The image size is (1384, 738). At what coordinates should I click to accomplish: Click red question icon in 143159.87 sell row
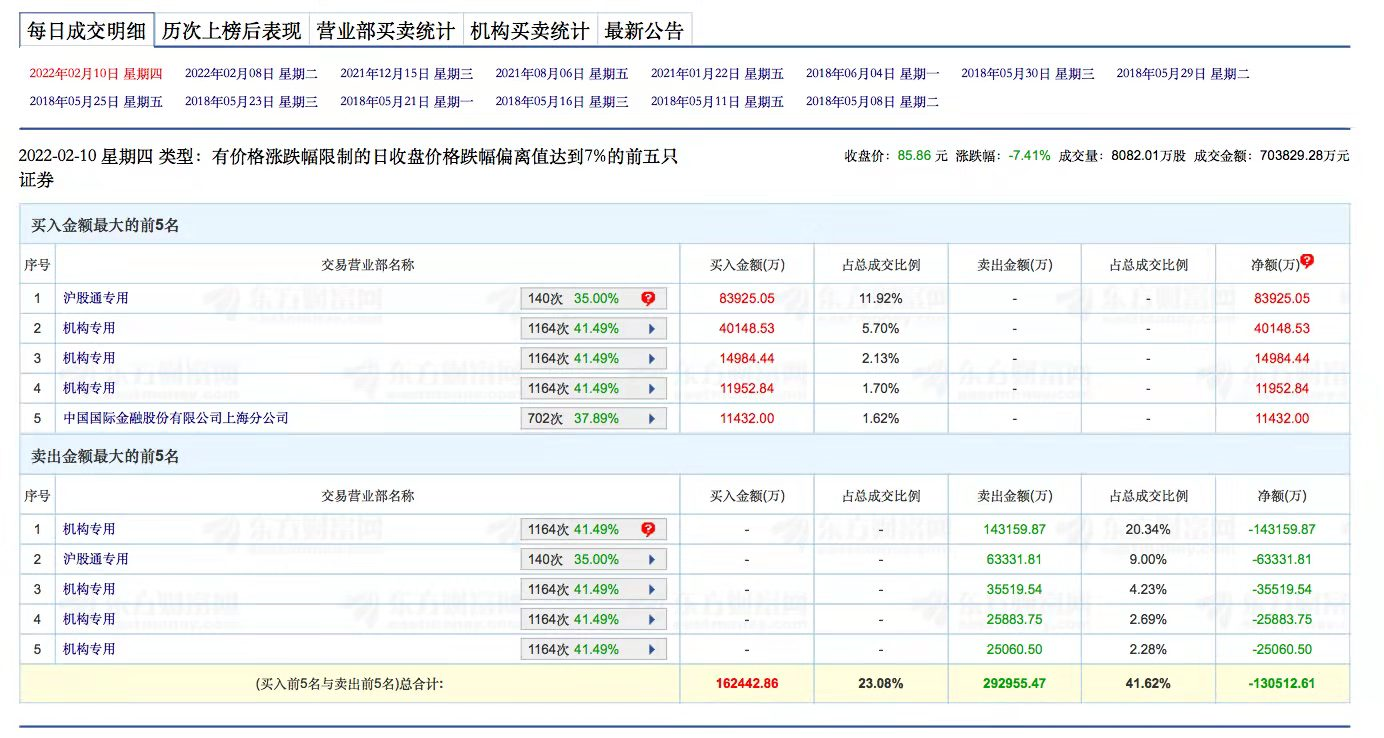648,529
